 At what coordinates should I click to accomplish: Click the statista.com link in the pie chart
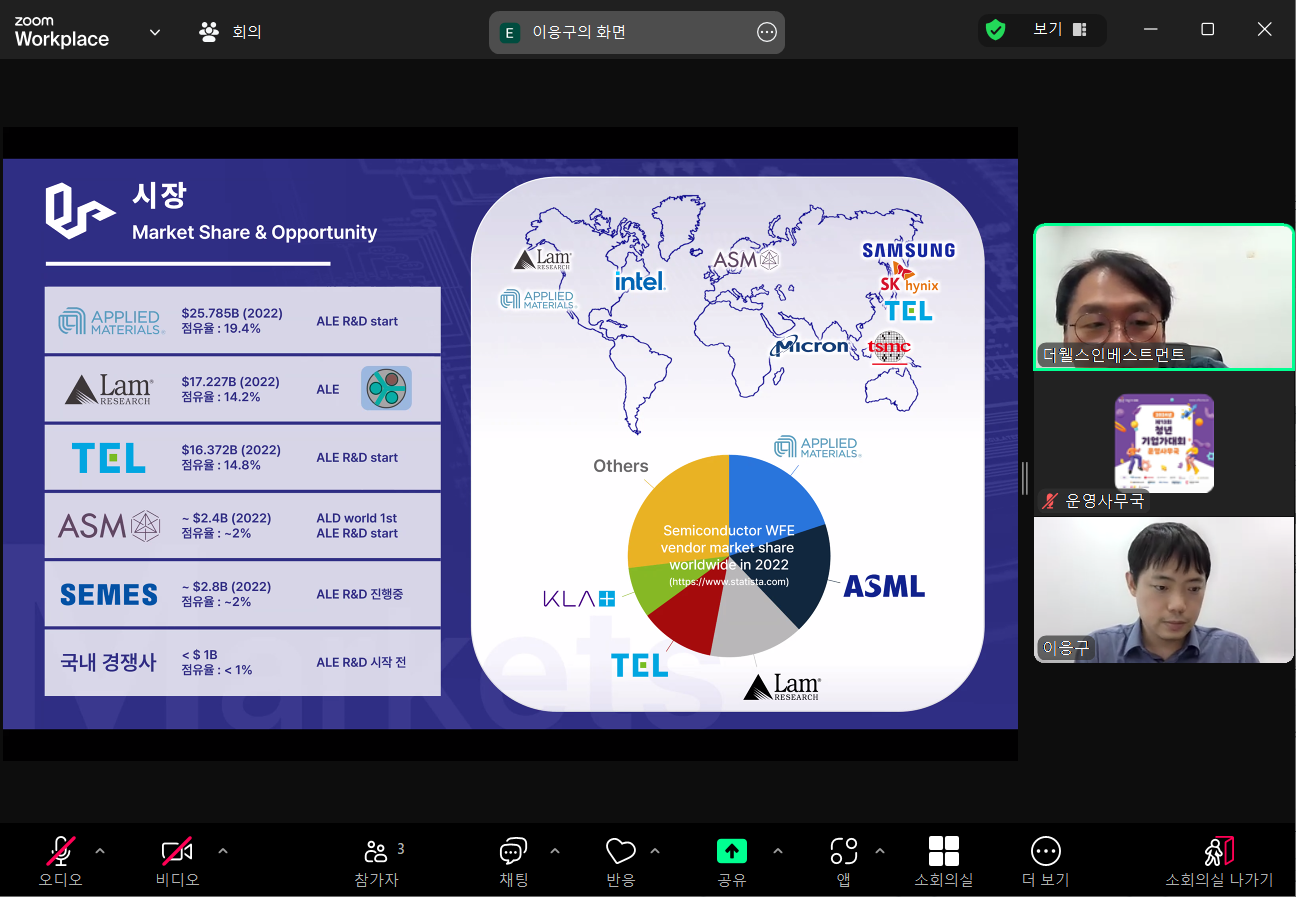coord(729,582)
